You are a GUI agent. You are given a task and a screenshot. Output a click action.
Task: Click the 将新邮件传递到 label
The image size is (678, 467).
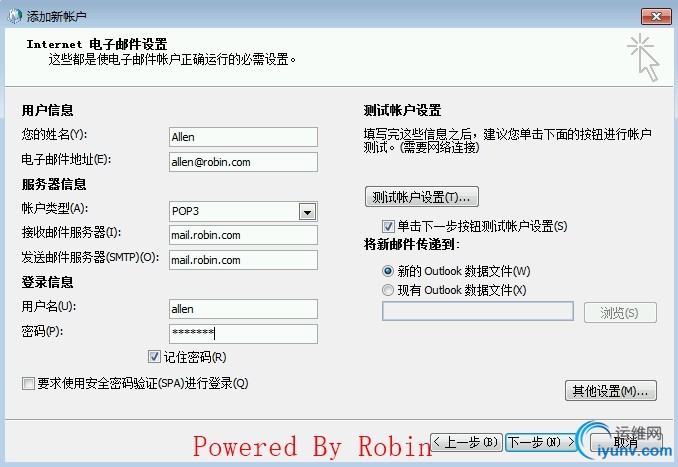point(411,245)
